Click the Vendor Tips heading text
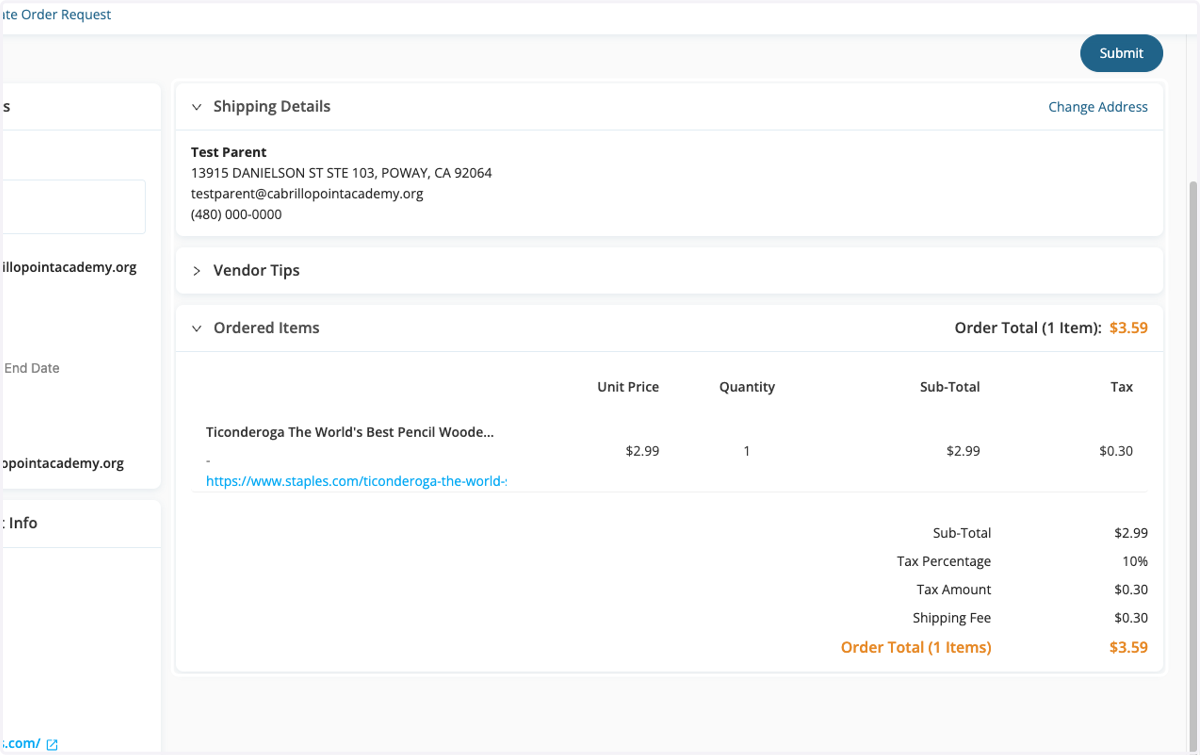Image resolution: width=1200 pixels, height=755 pixels. pos(256,271)
